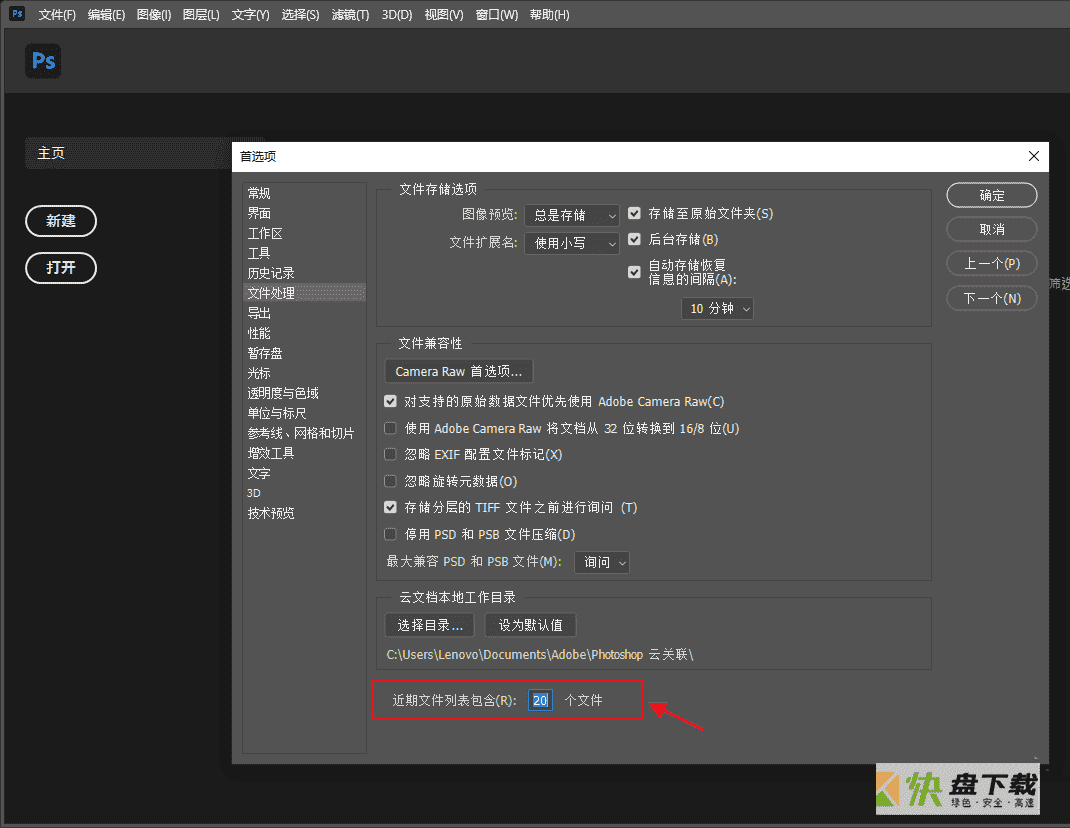Click 取消 to cancel preferences
This screenshot has width=1070, height=828.
(x=992, y=229)
